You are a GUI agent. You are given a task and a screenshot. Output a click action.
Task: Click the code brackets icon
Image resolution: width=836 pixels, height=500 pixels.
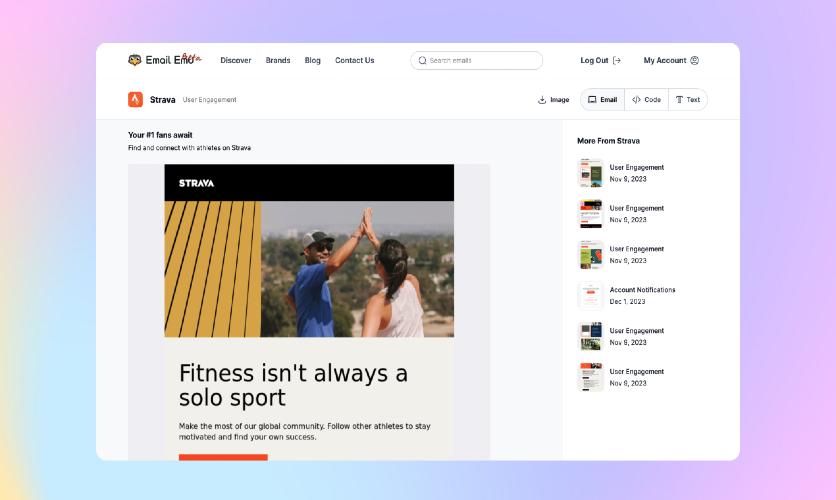[x=636, y=100]
